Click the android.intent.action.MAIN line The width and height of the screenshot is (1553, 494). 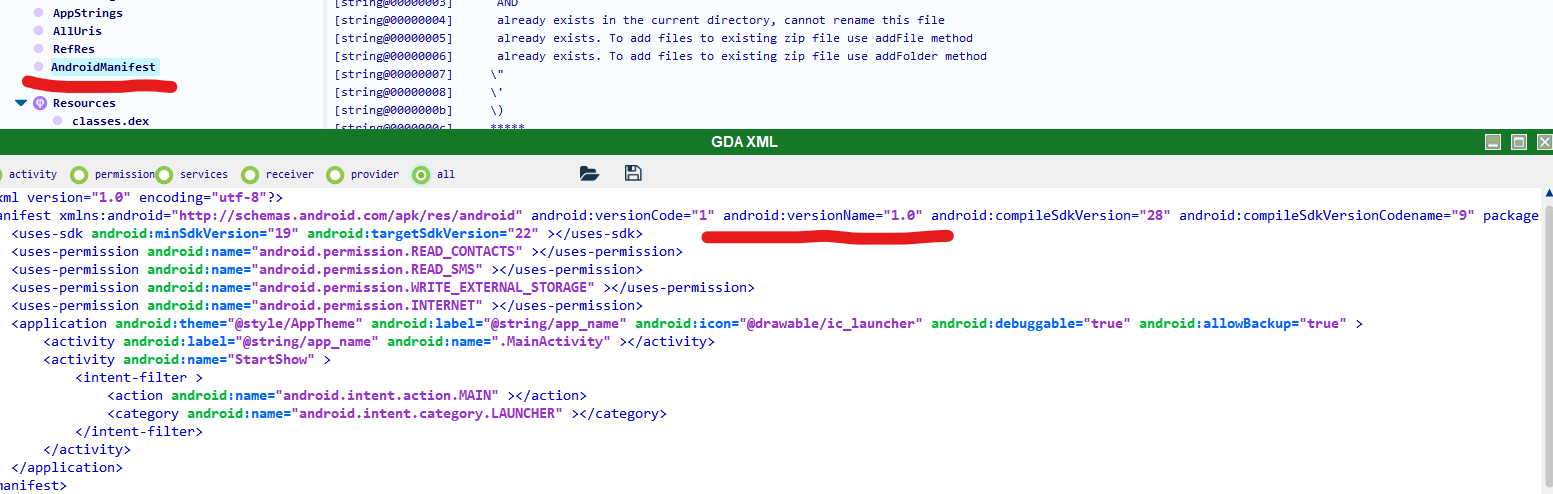coord(347,395)
